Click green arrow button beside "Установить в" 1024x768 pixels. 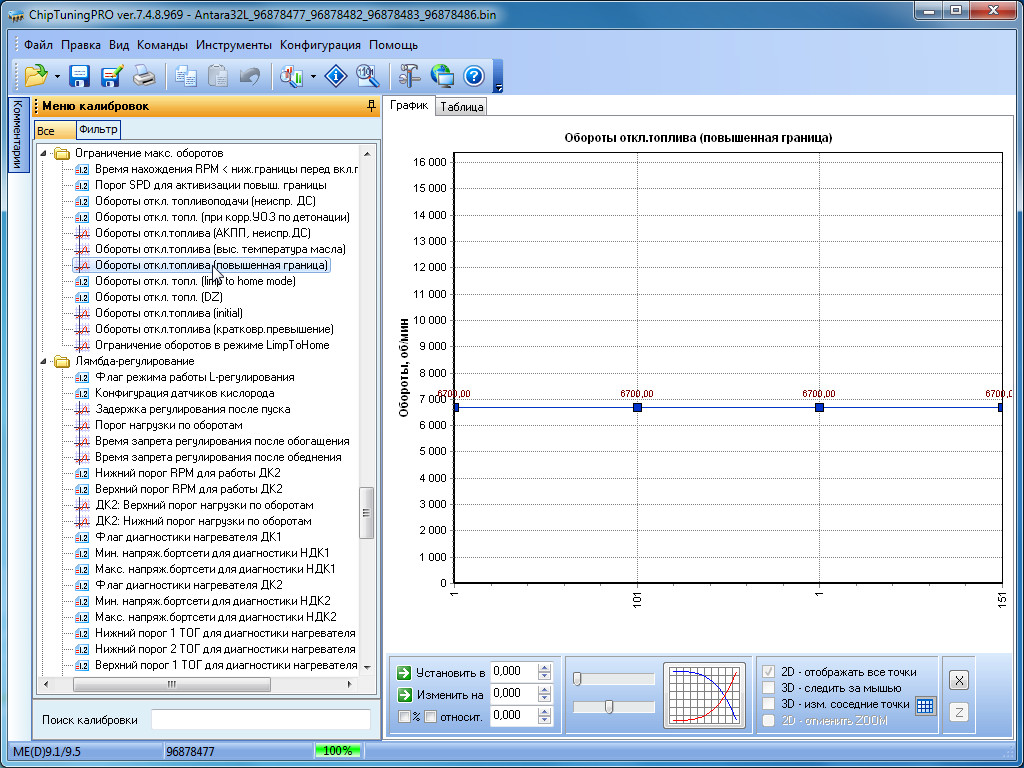tap(404, 672)
